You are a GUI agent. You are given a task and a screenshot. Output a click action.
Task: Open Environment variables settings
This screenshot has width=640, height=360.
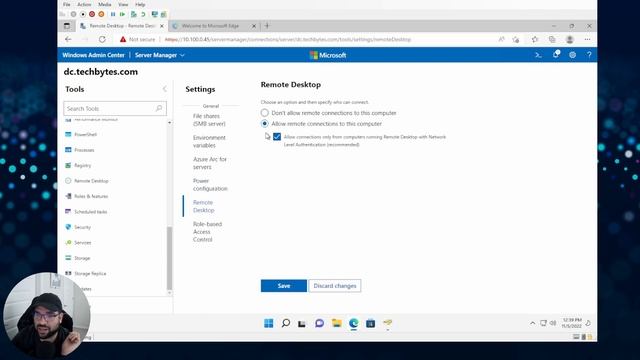(209, 141)
